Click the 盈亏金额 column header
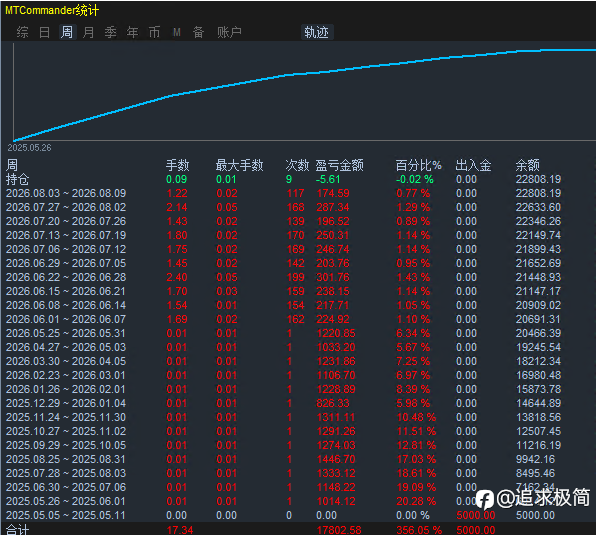Image resolution: width=596 pixels, height=535 pixels. pyautogui.click(x=339, y=165)
